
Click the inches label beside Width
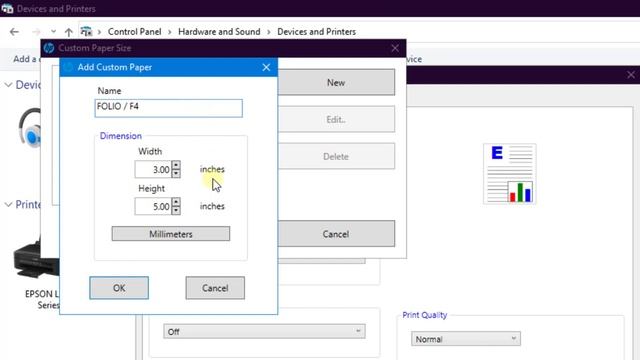pyautogui.click(x=212, y=169)
